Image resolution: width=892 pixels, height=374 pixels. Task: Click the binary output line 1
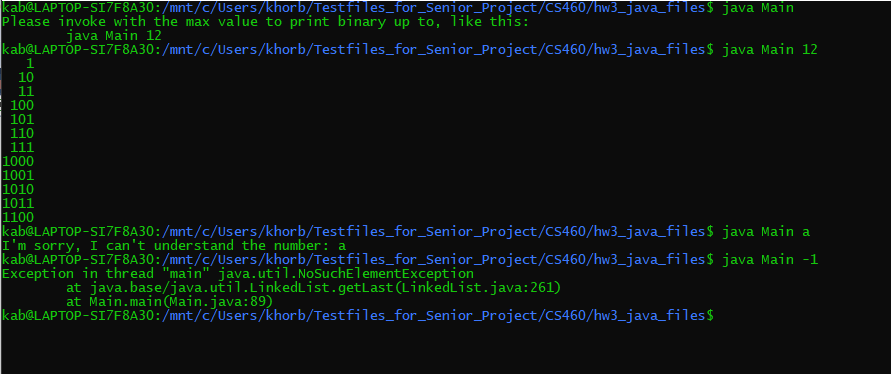[x=30, y=64]
